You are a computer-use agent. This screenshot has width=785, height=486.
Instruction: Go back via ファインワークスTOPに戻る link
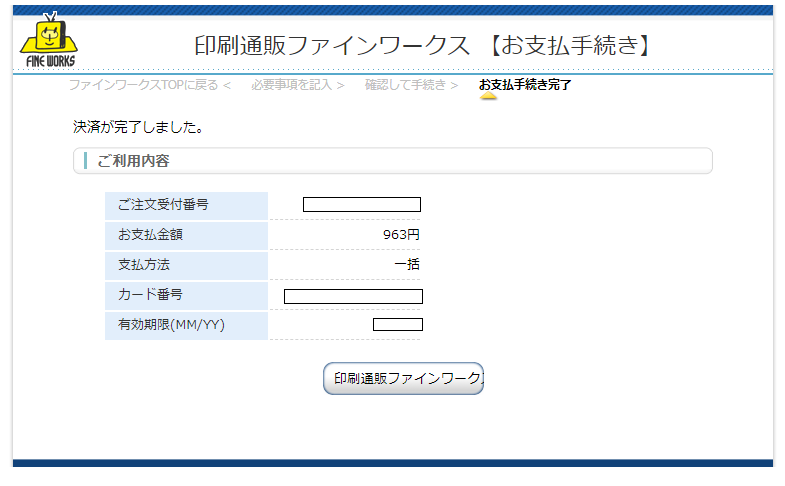click(x=143, y=85)
